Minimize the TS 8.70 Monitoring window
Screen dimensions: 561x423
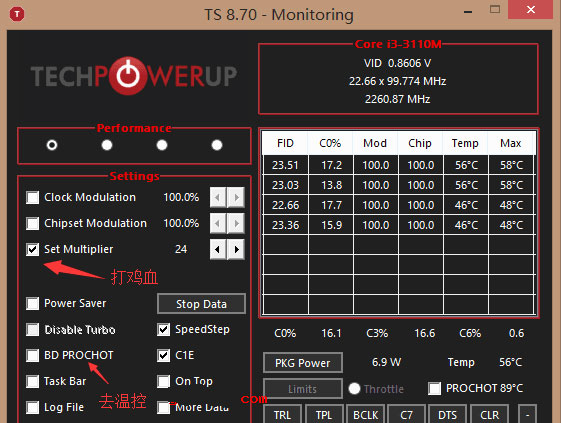click(468, 12)
